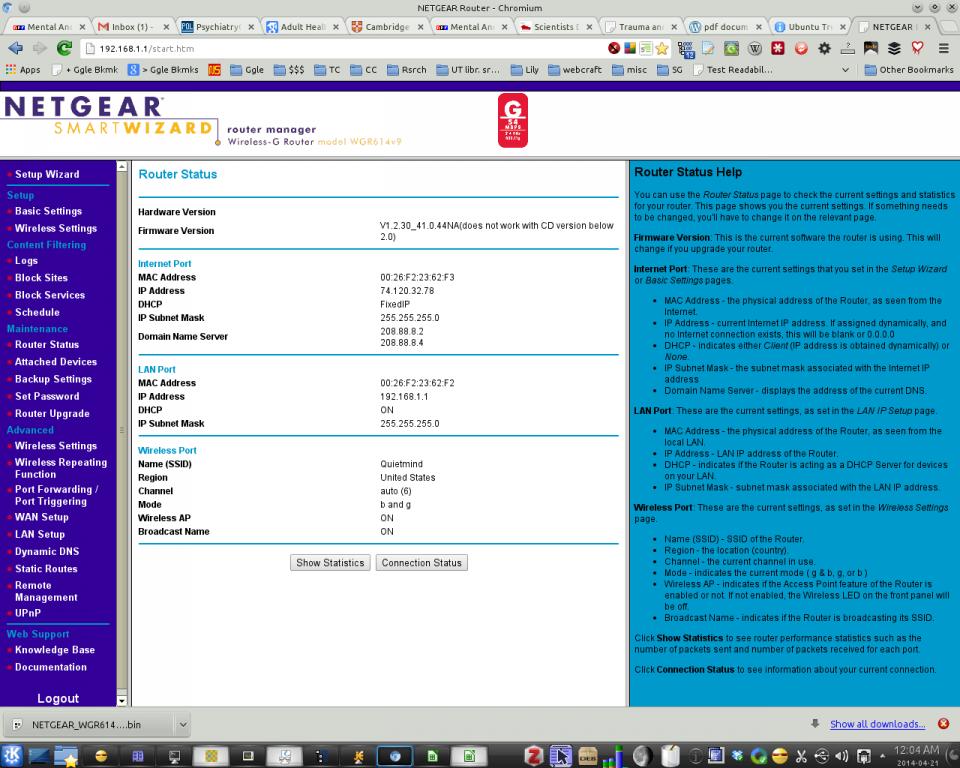Click the Wikipedia extension icon in the toolbar
The image size is (960, 768).
click(753, 48)
